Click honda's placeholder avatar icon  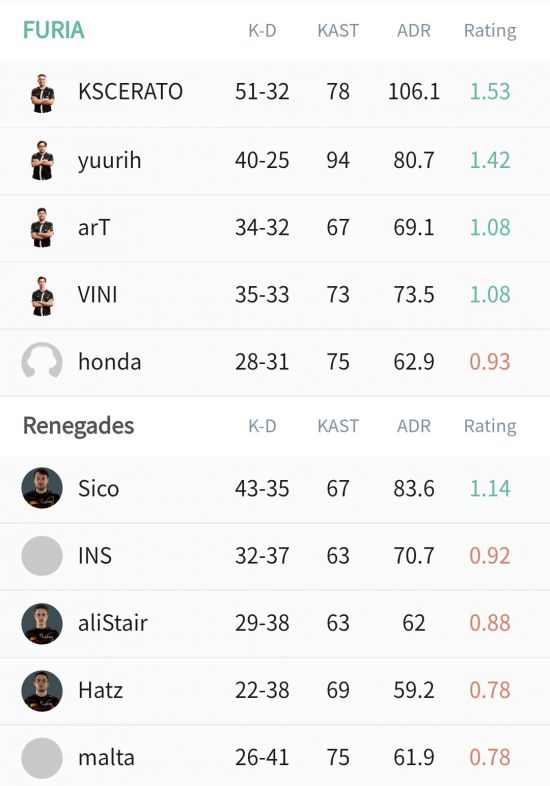[x=42, y=361]
